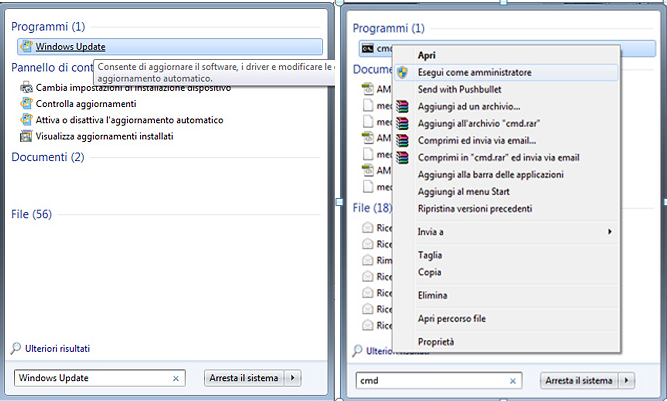667x401 pixels.
Task: Open Controlla aggiornamenti
Action: tap(86, 104)
